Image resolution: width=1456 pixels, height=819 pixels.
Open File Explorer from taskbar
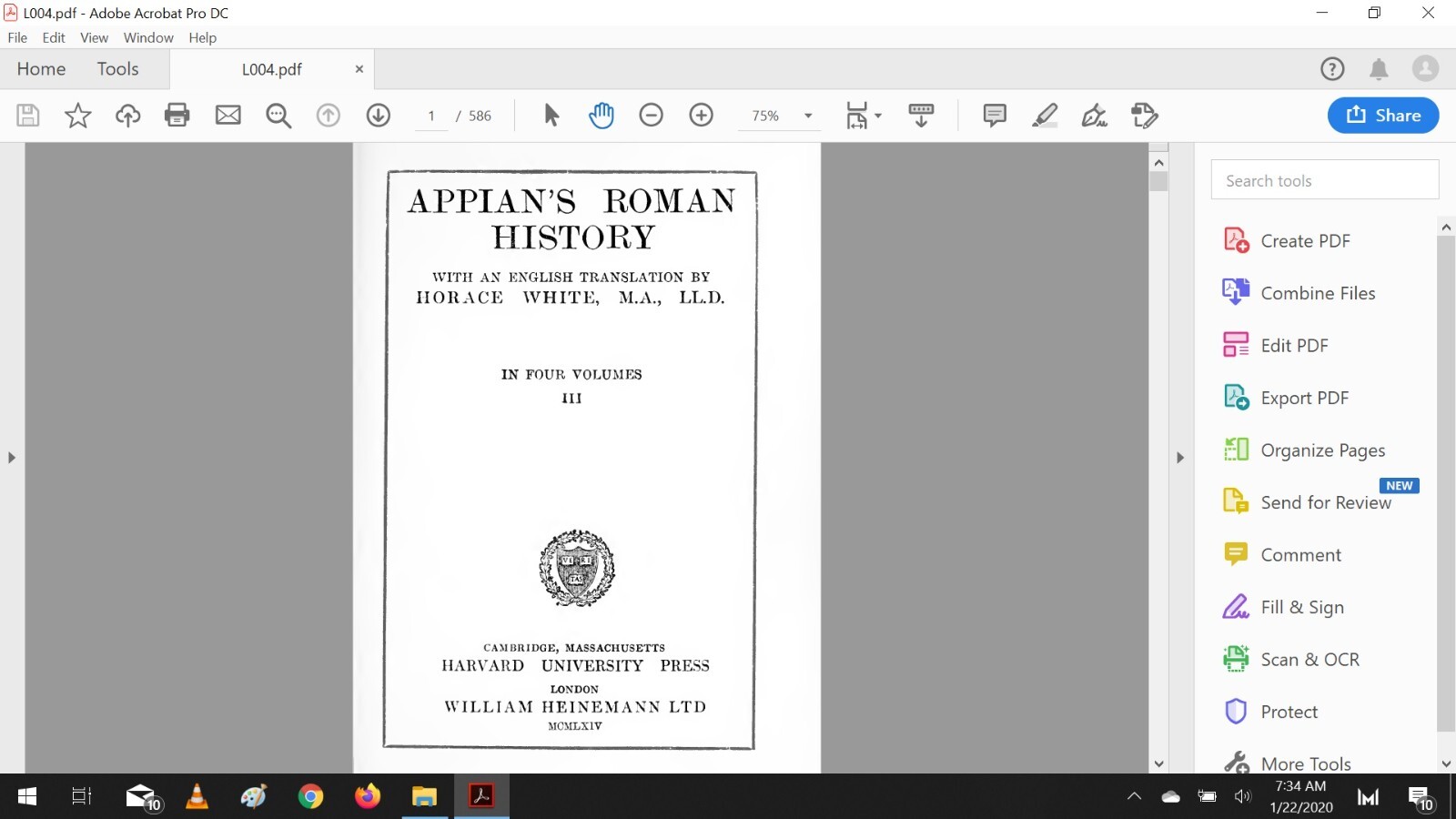424,797
